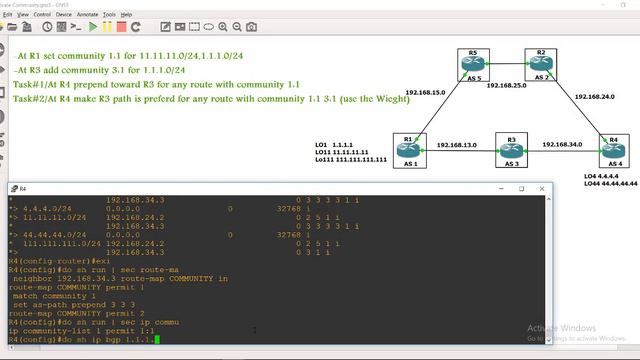
Task: Click R4 console scrollbar down arrow
Action: click(x=549, y=340)
